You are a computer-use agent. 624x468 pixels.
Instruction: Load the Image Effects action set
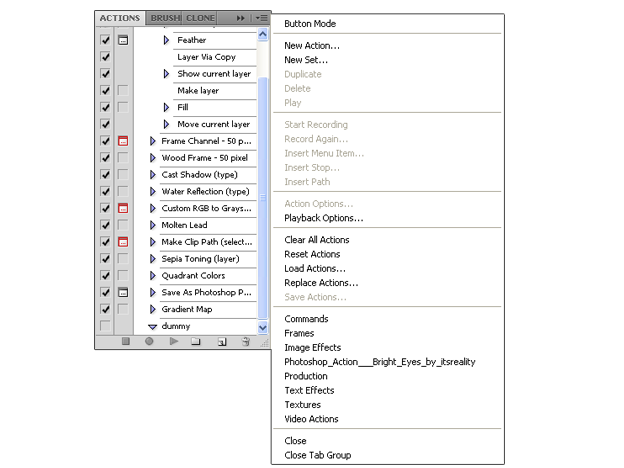pyautogui.click(x=312, y=348)
